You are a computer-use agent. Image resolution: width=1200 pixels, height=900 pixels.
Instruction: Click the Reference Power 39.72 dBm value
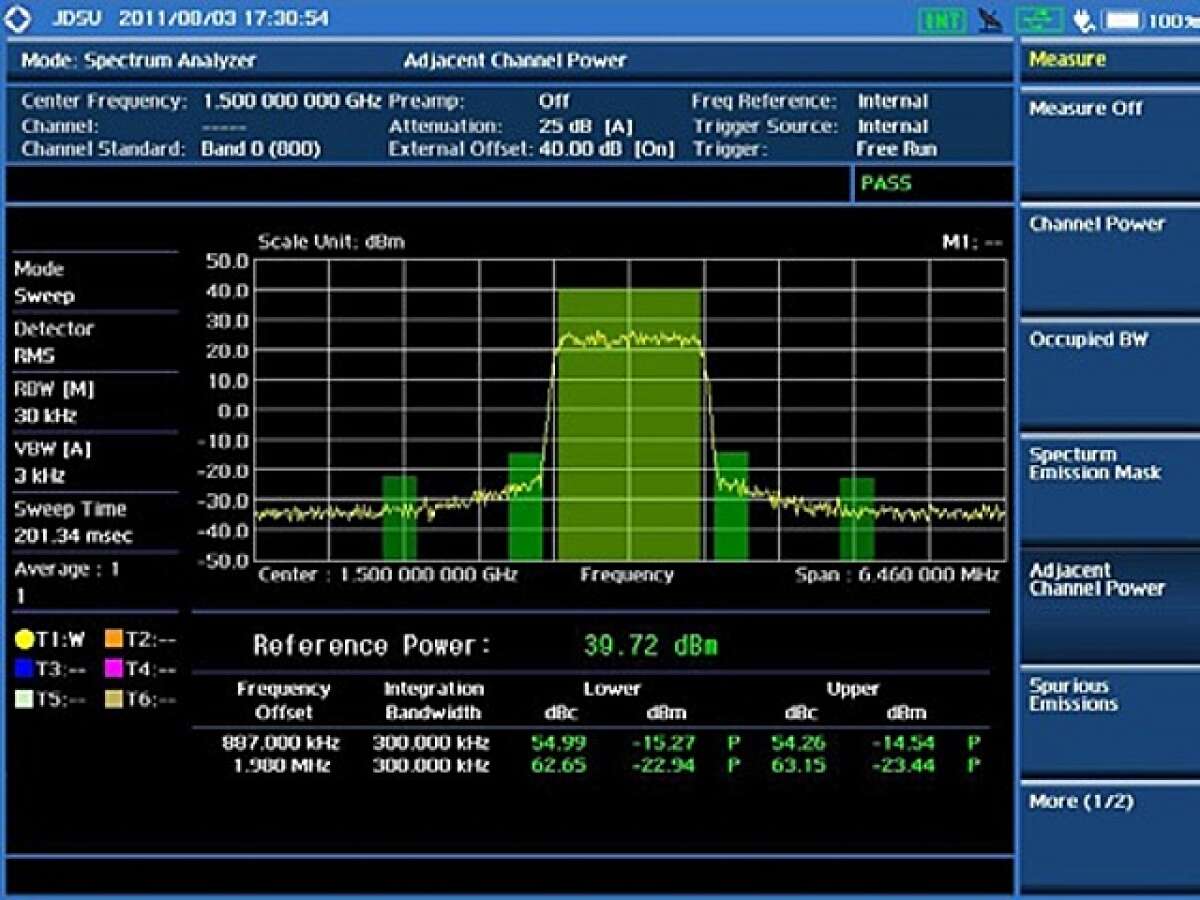click(650, 646)
